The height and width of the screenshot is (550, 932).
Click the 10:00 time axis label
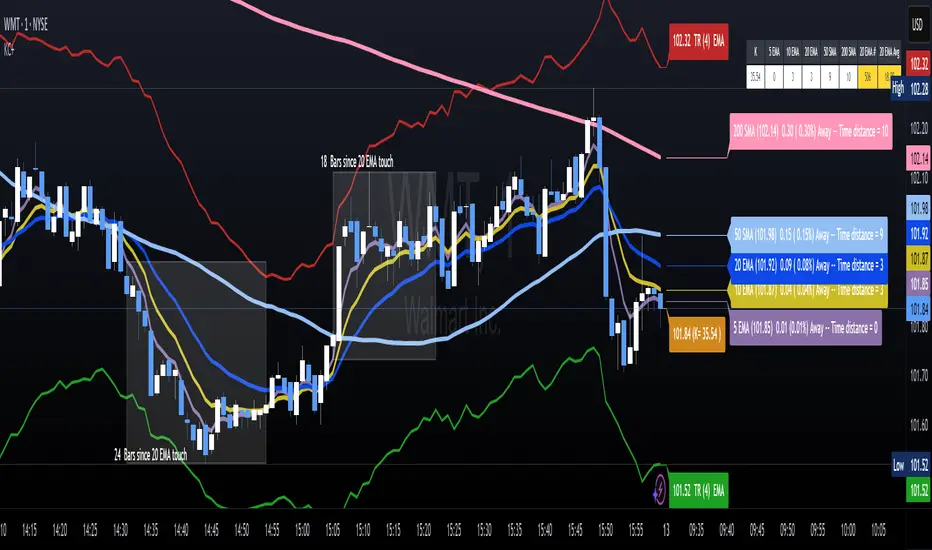click(848, 530)
